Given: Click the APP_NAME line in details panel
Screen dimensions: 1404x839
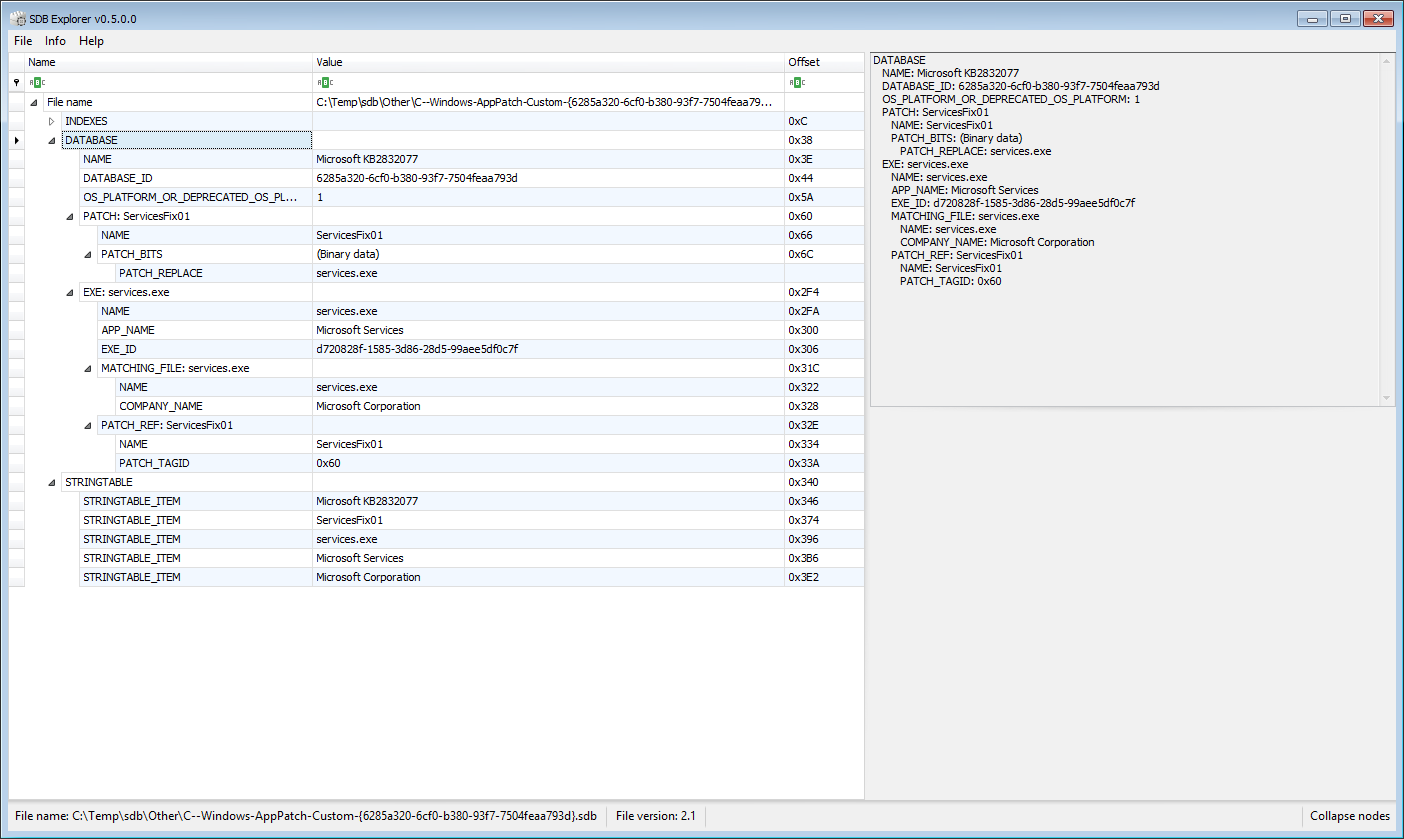Looking at the screenshot, I should click(x=965, y=190).
